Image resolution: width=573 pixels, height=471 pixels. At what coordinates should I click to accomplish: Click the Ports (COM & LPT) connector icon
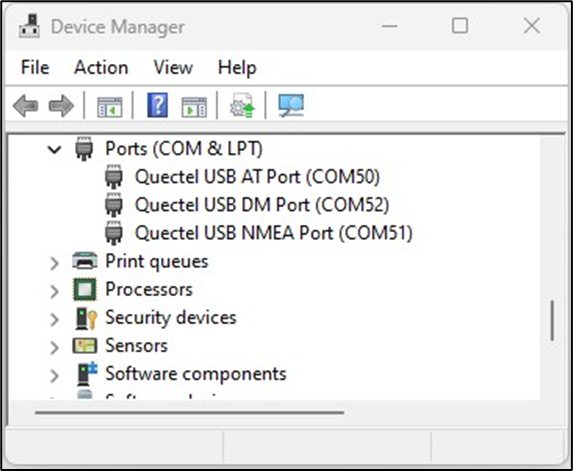[x=84, y=149]
